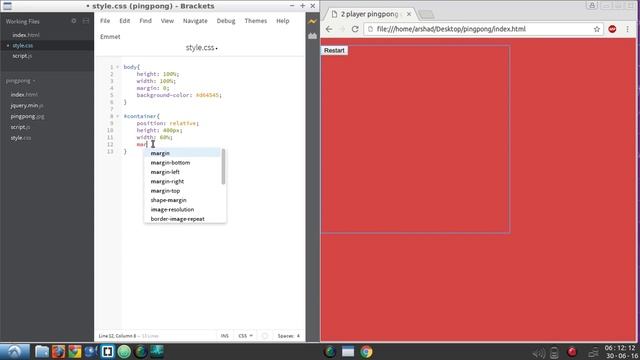Expand the pingpong project dropdown
The width and height of the screenshot is (640, 360).
20,81
